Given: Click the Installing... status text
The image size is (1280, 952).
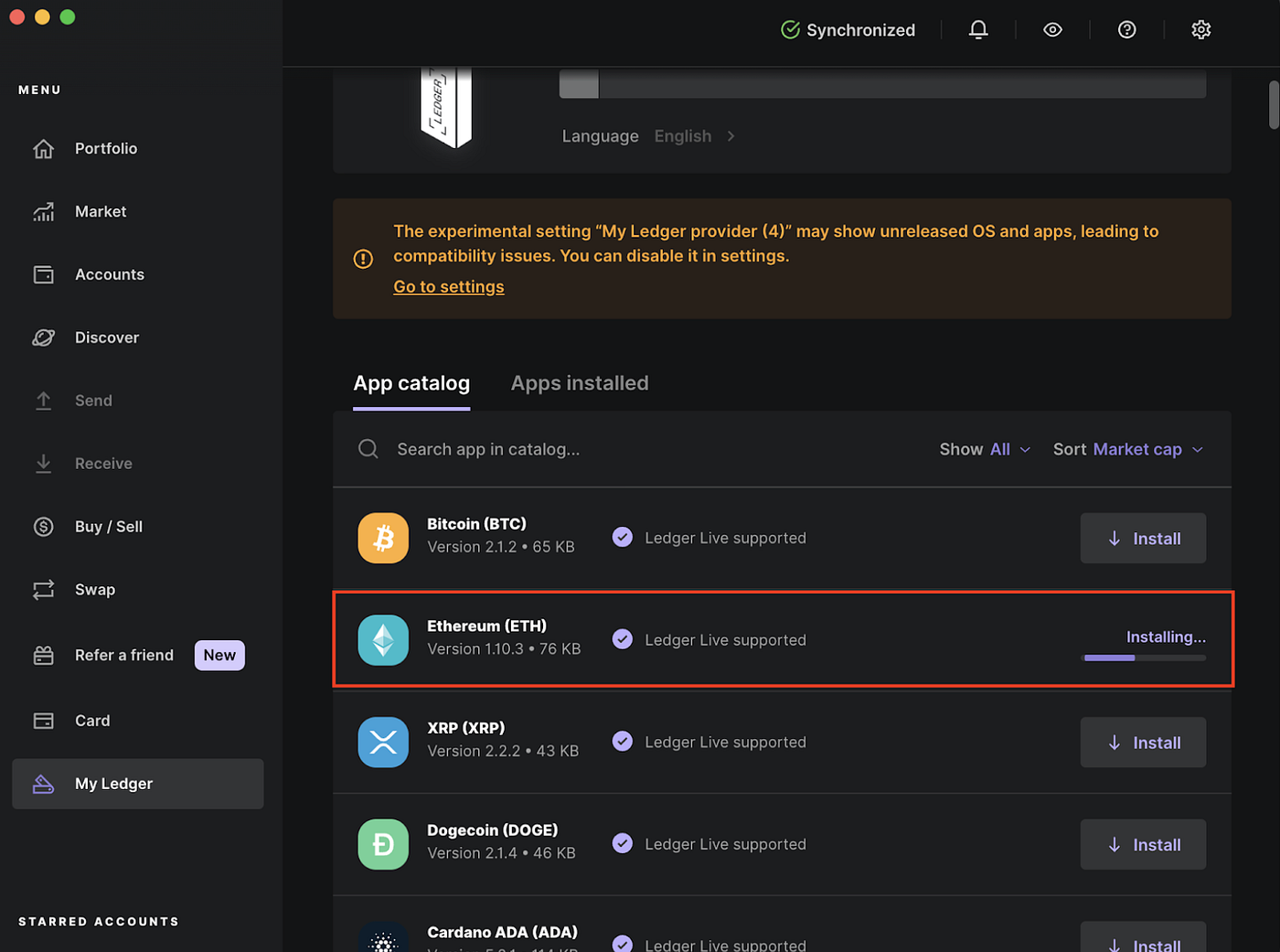Looking at the screenshot, I should tap(1166, 636).
